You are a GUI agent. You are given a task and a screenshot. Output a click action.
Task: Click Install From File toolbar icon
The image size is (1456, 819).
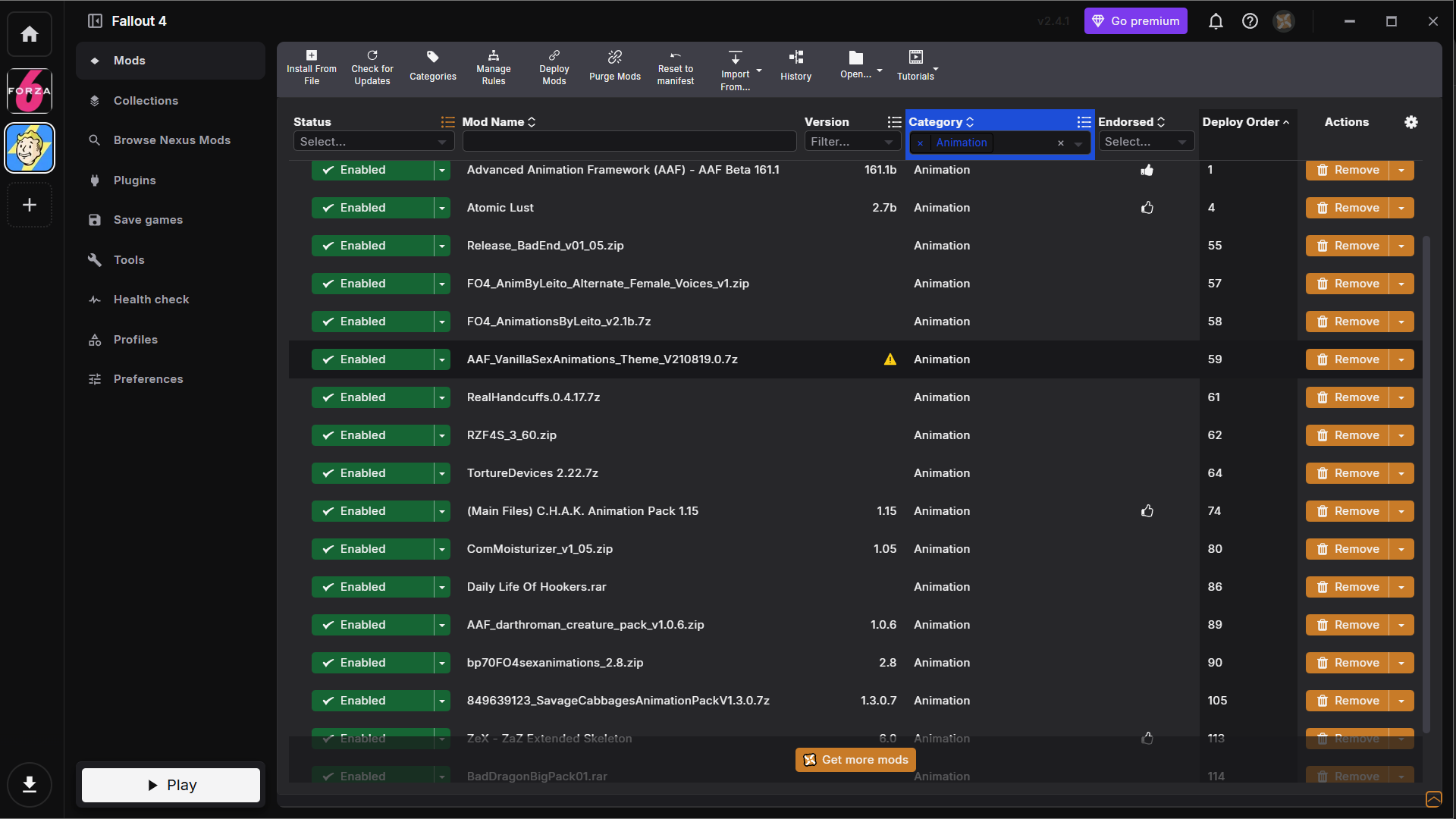click(x=312, y=68)
